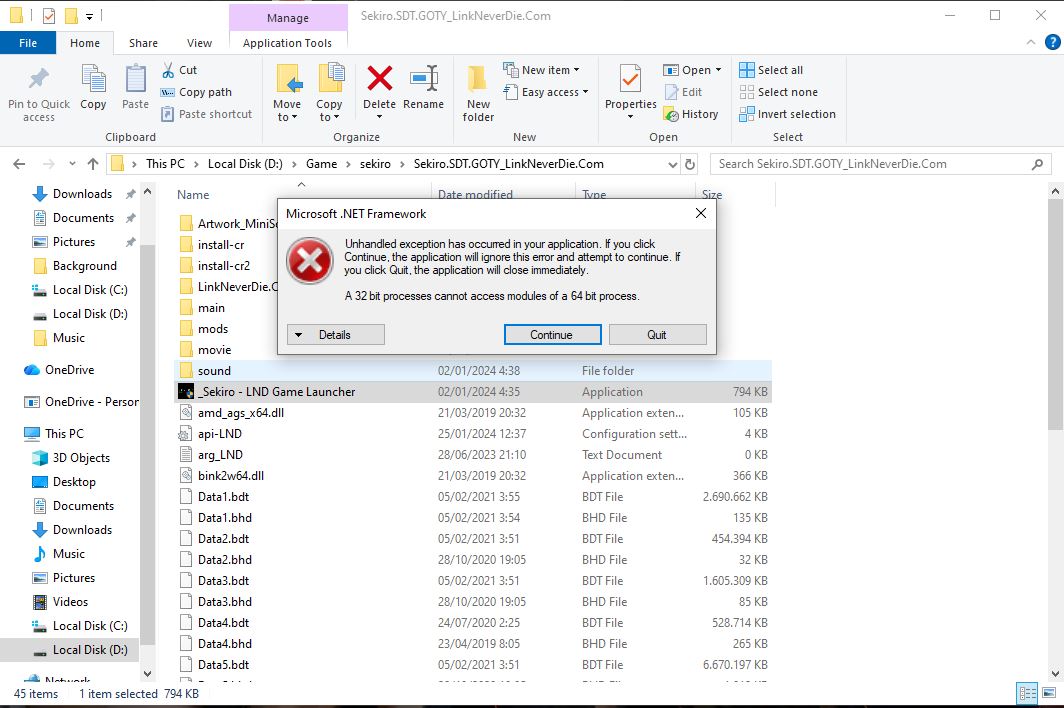The width and height of the screenshot is (1064, 708).
Task: Click the file list vertical scrollbar
Action: tap(1055, 314)
